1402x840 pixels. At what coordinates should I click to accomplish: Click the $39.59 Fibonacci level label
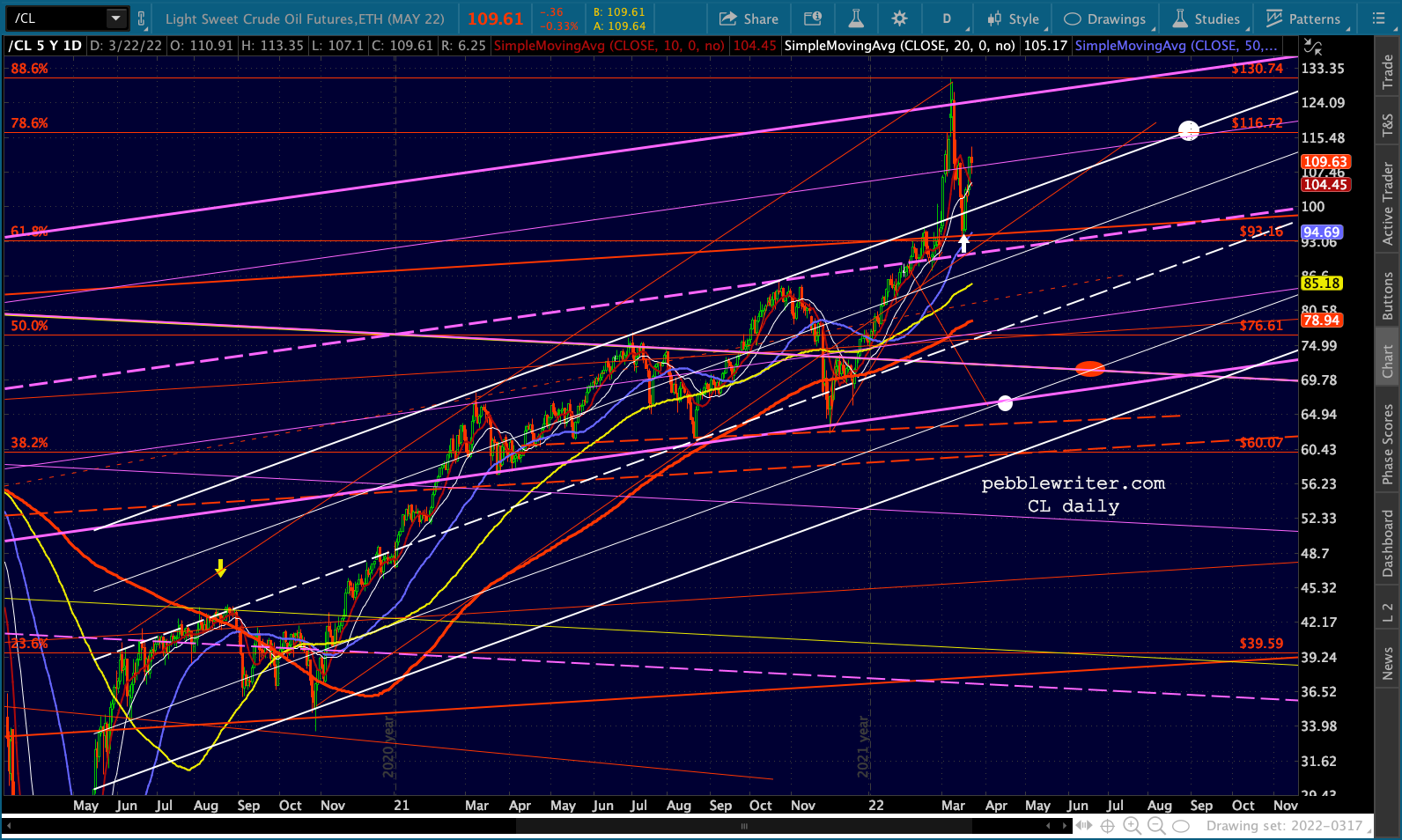[1261, 644]
